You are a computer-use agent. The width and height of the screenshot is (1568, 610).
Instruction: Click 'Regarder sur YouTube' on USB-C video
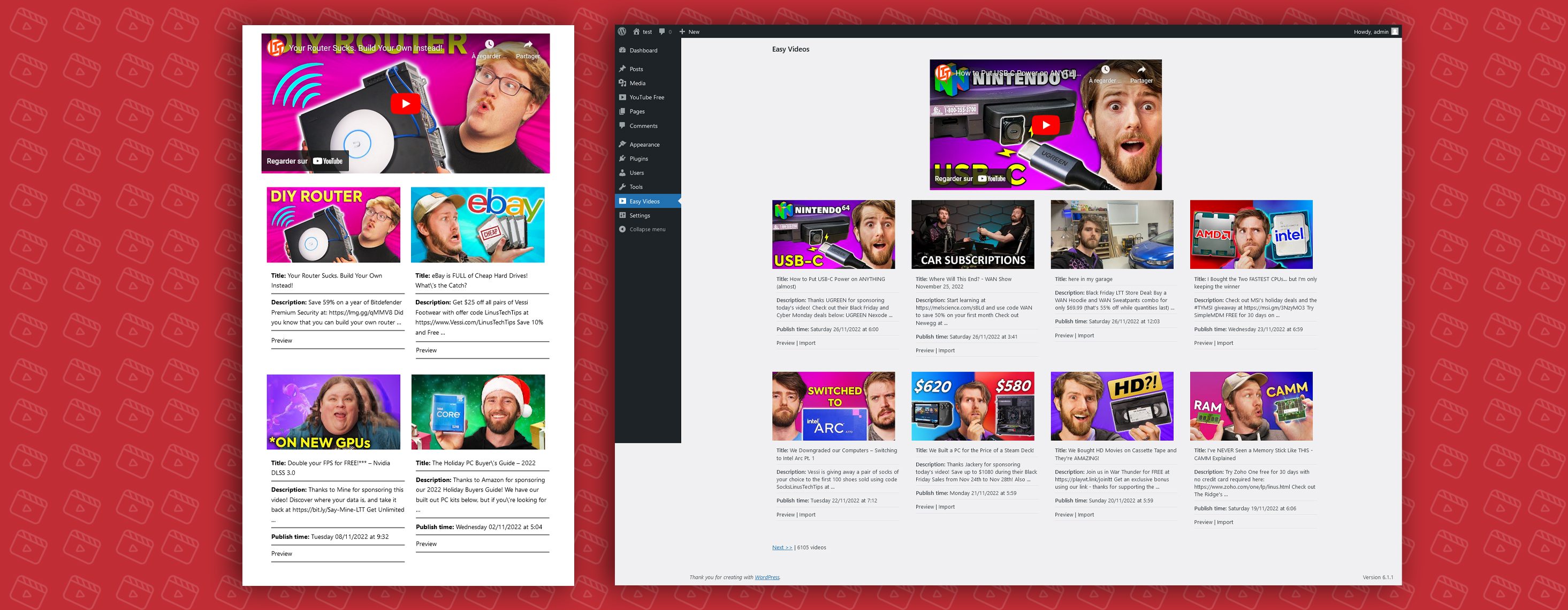point(970,178)
